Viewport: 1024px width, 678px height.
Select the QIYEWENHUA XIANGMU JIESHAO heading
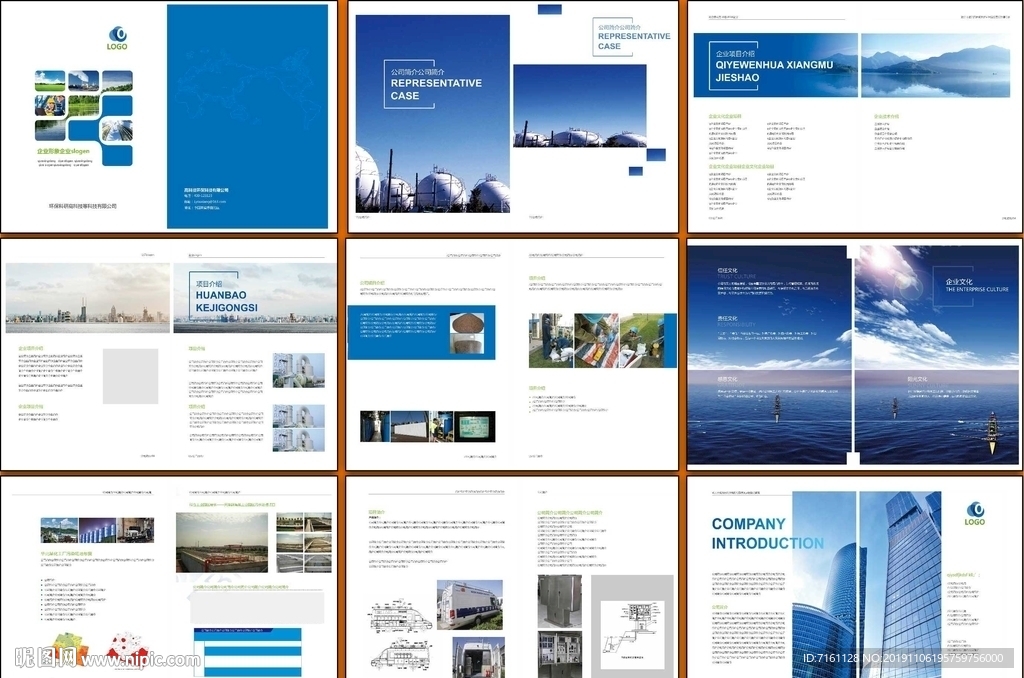[774, 71]
